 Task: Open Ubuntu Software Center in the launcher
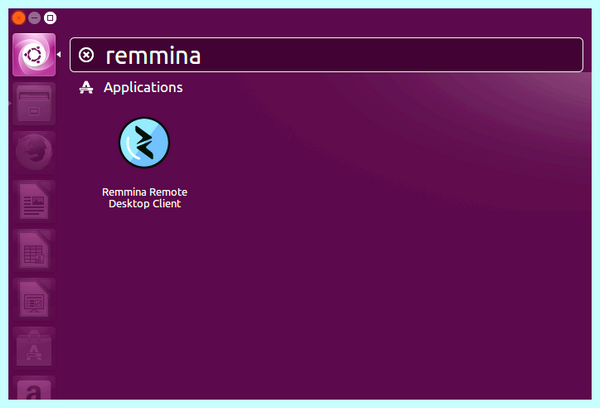(x=34, y=348)
